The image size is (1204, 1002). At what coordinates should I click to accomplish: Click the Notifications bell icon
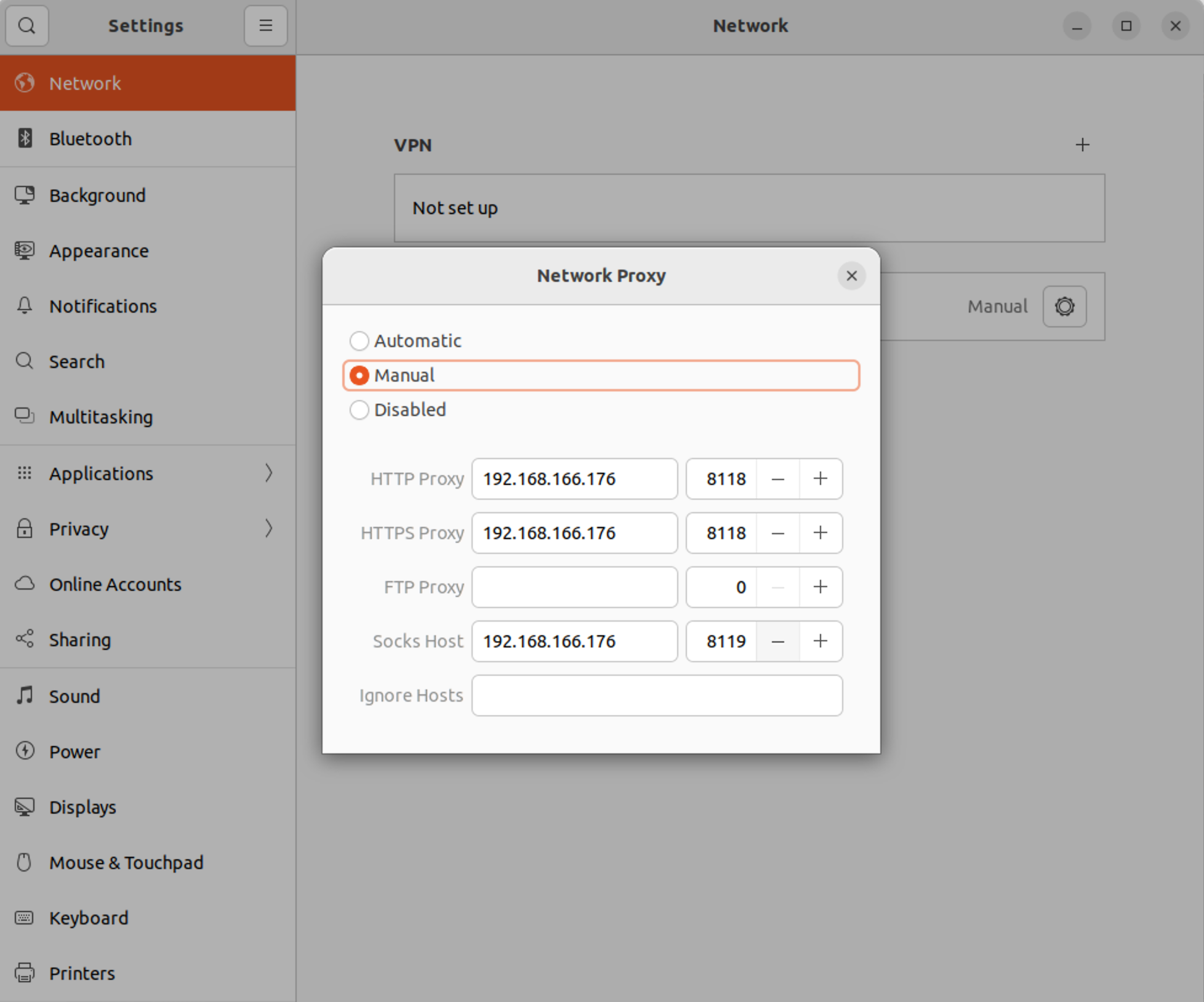pyautogui.click(x=25, y=306)
